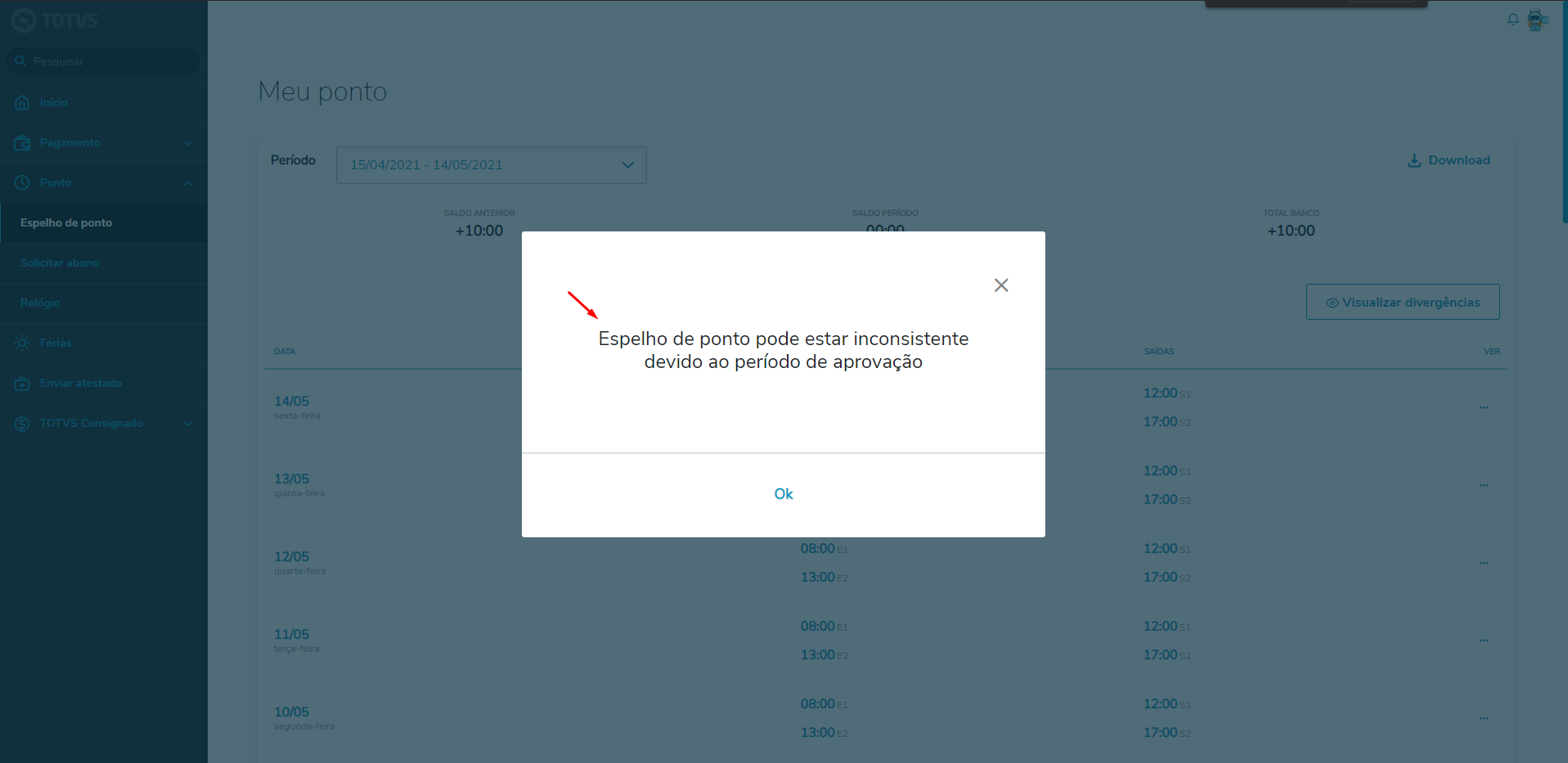This screenshot has height=763, width=1568.
Task: Click 12:00 S1 exit on 12/05
Action: pyautogui.click(x=1167, y=549)
